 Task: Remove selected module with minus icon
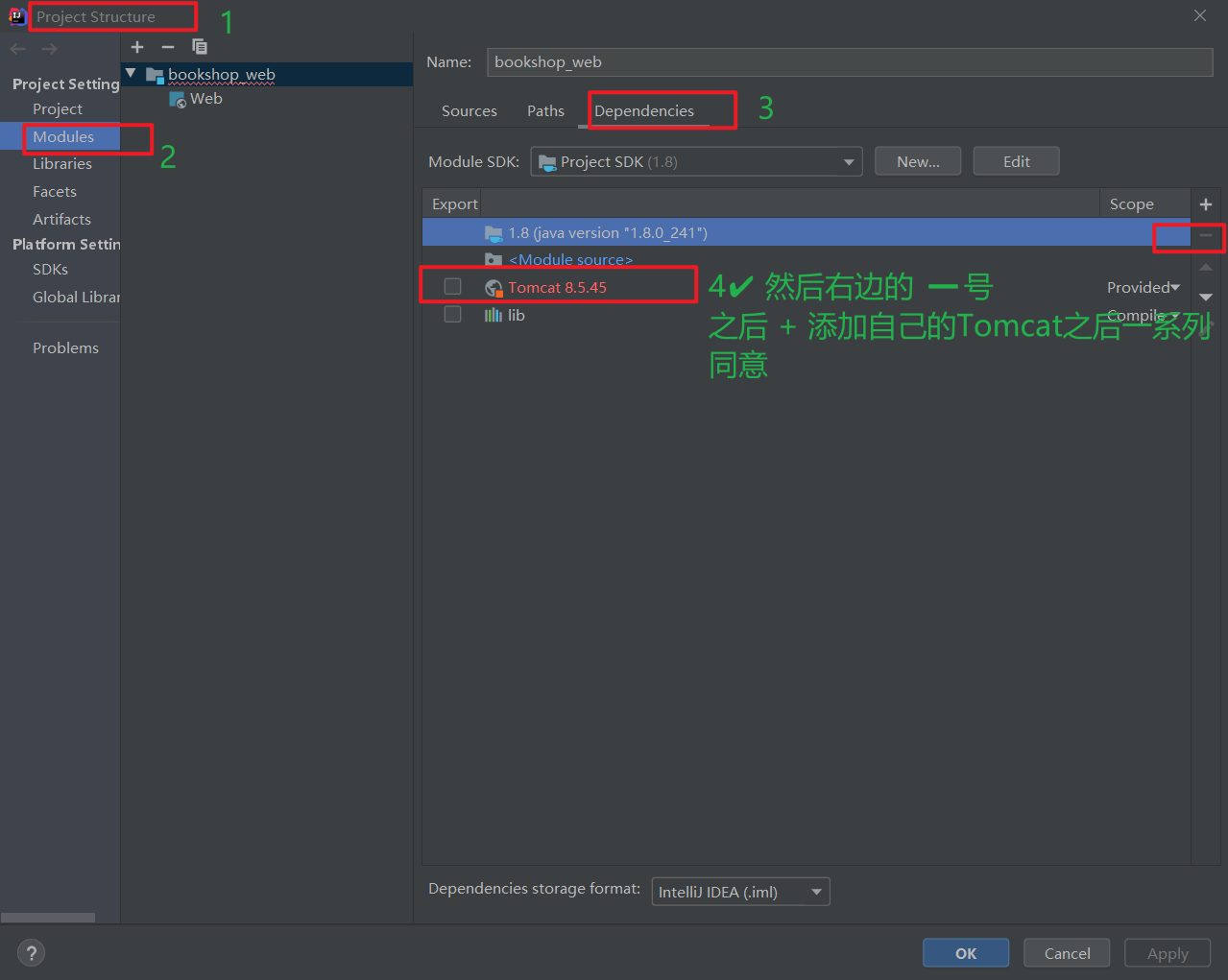(168, 47)
